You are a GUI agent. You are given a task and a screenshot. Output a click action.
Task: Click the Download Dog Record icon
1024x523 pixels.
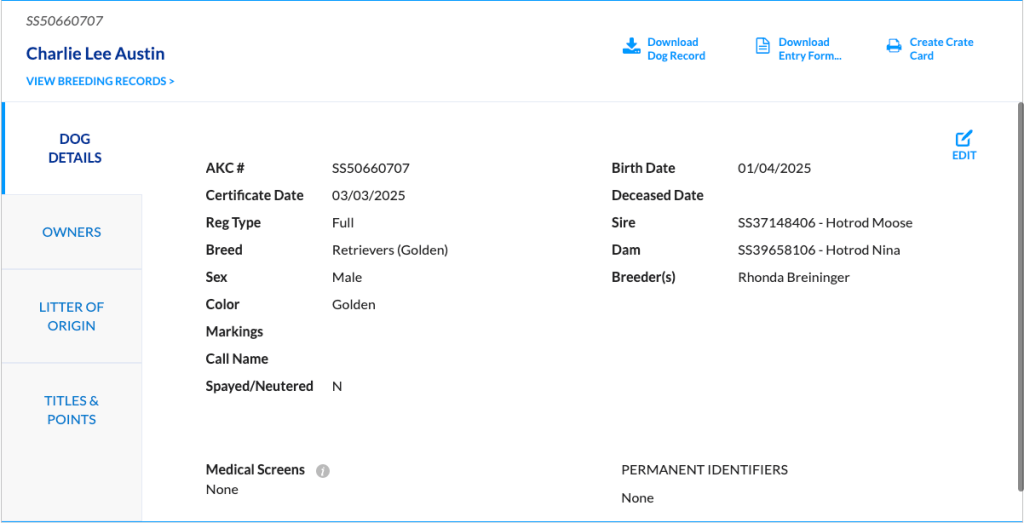(x=631, y=47)
